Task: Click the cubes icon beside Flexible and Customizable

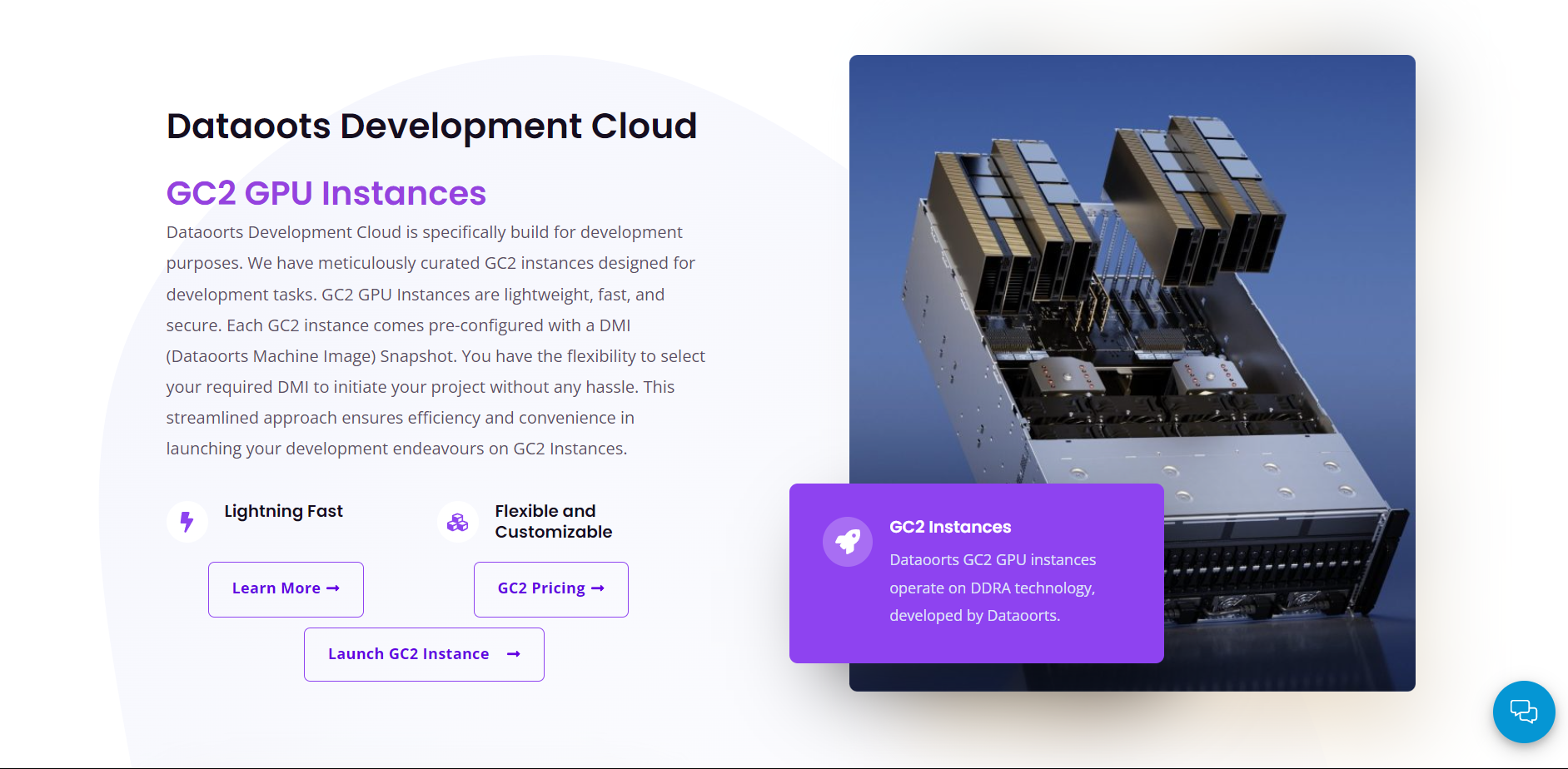Action: coord(458,522)
